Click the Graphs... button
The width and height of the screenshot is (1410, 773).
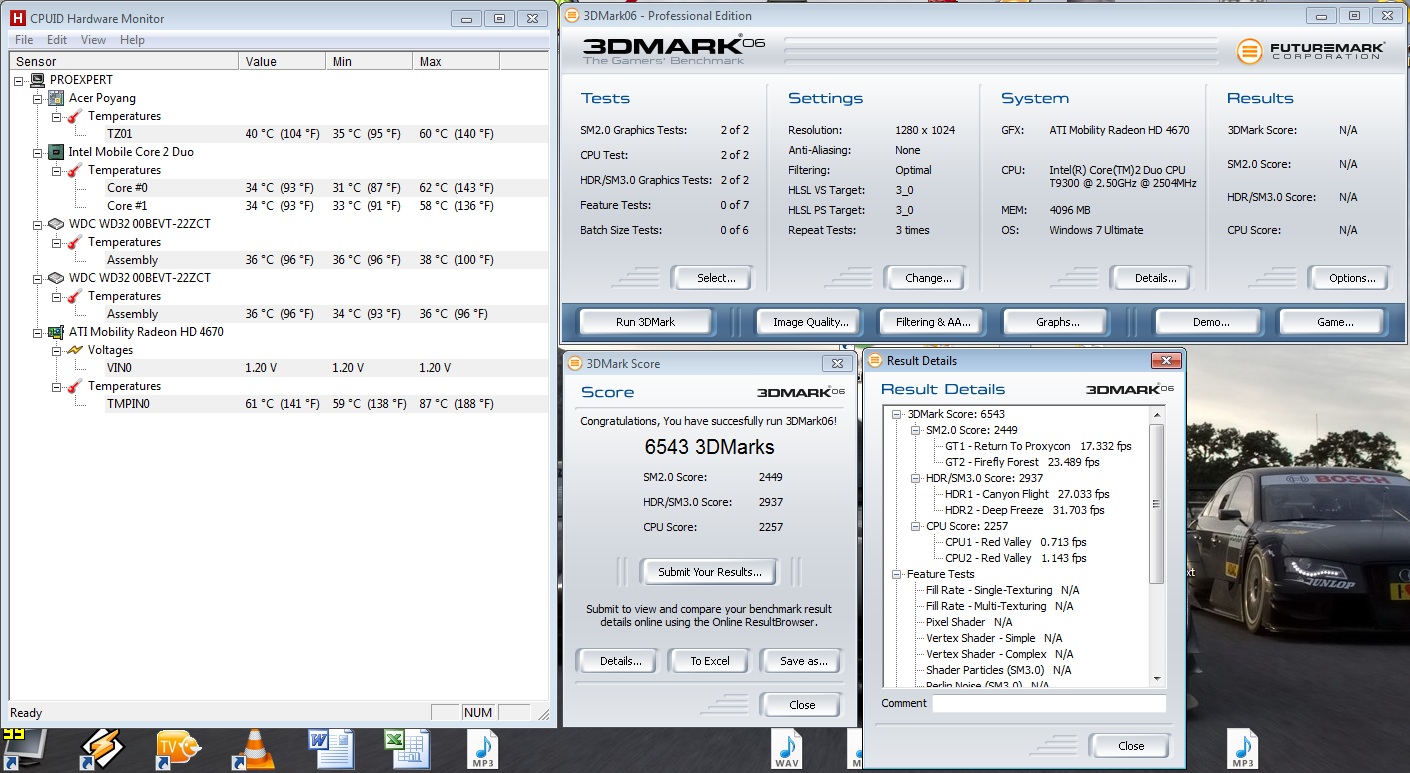point(1057,322)
